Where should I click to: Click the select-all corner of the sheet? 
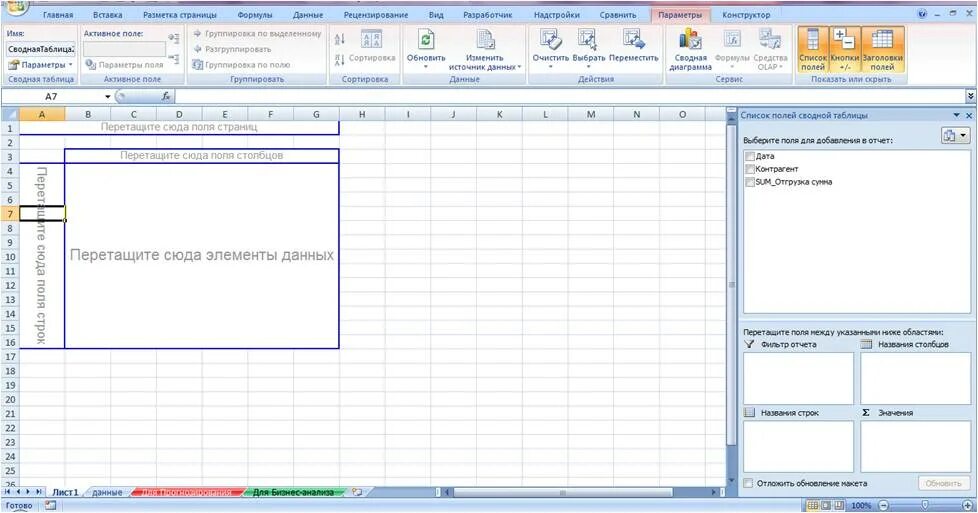[10, 114]
